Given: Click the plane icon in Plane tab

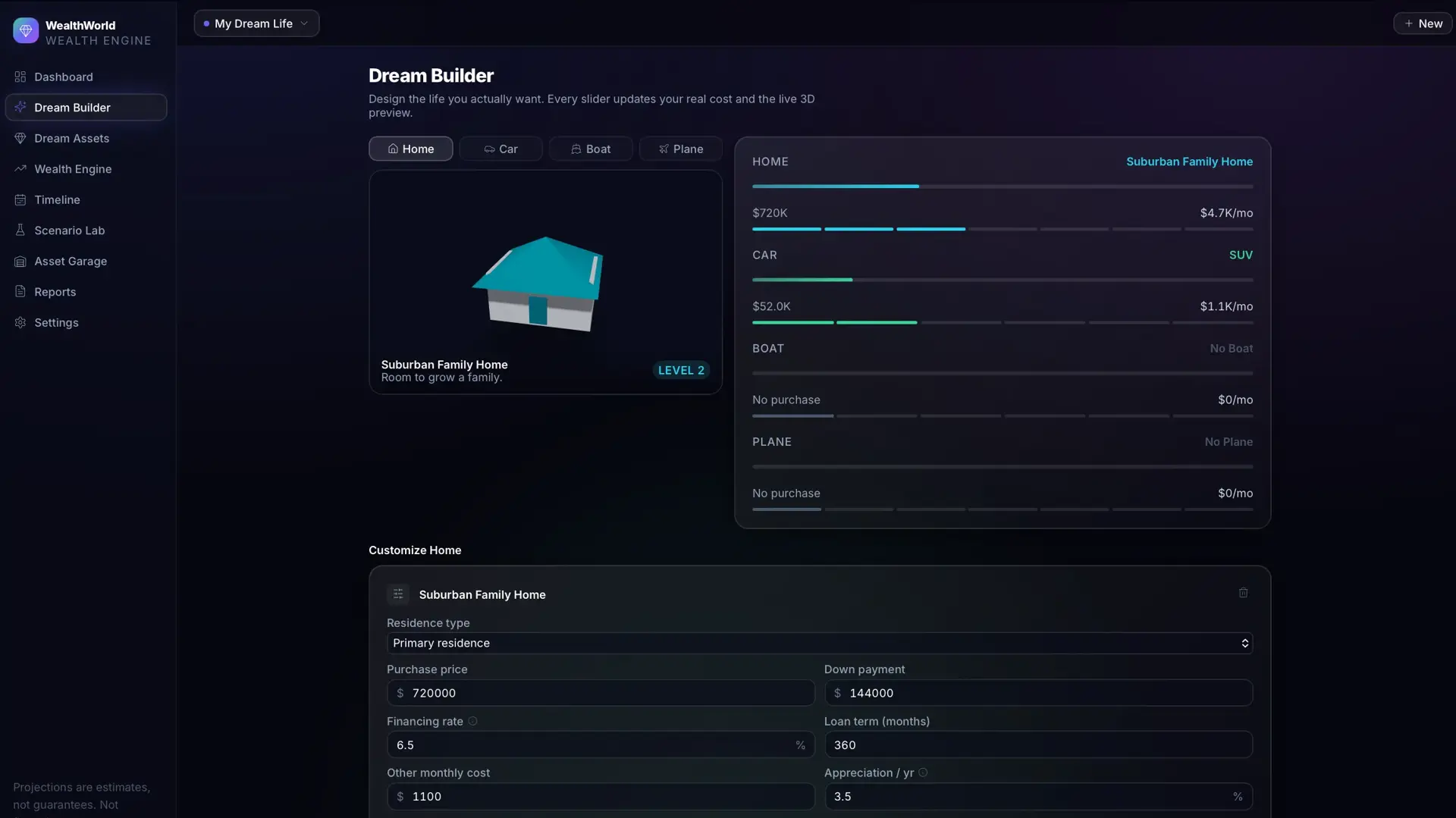Looking at the screenshot, I should coord(664,149).
